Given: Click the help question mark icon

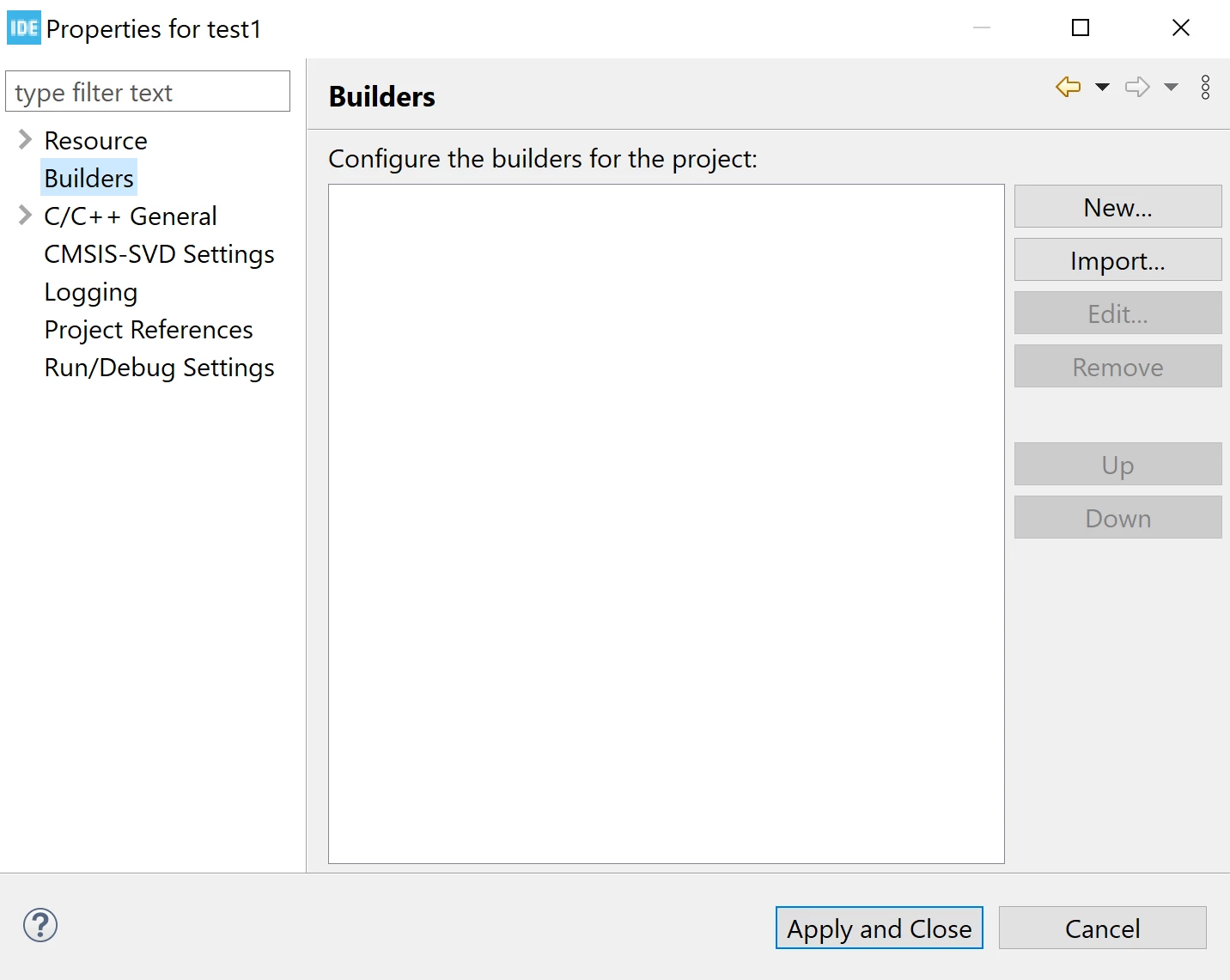Looking at the screenshot, I should (40, 925).
